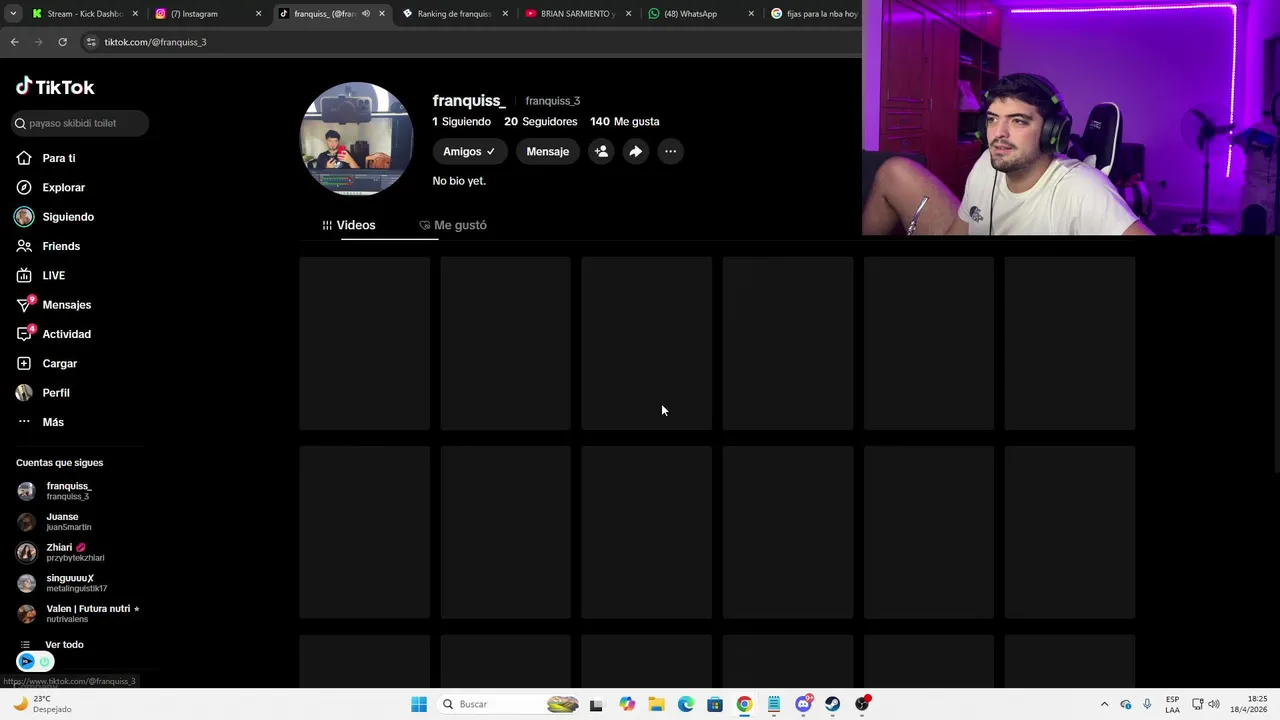Open the LIVE section
Screen dimensions: 1280x720
41,275
